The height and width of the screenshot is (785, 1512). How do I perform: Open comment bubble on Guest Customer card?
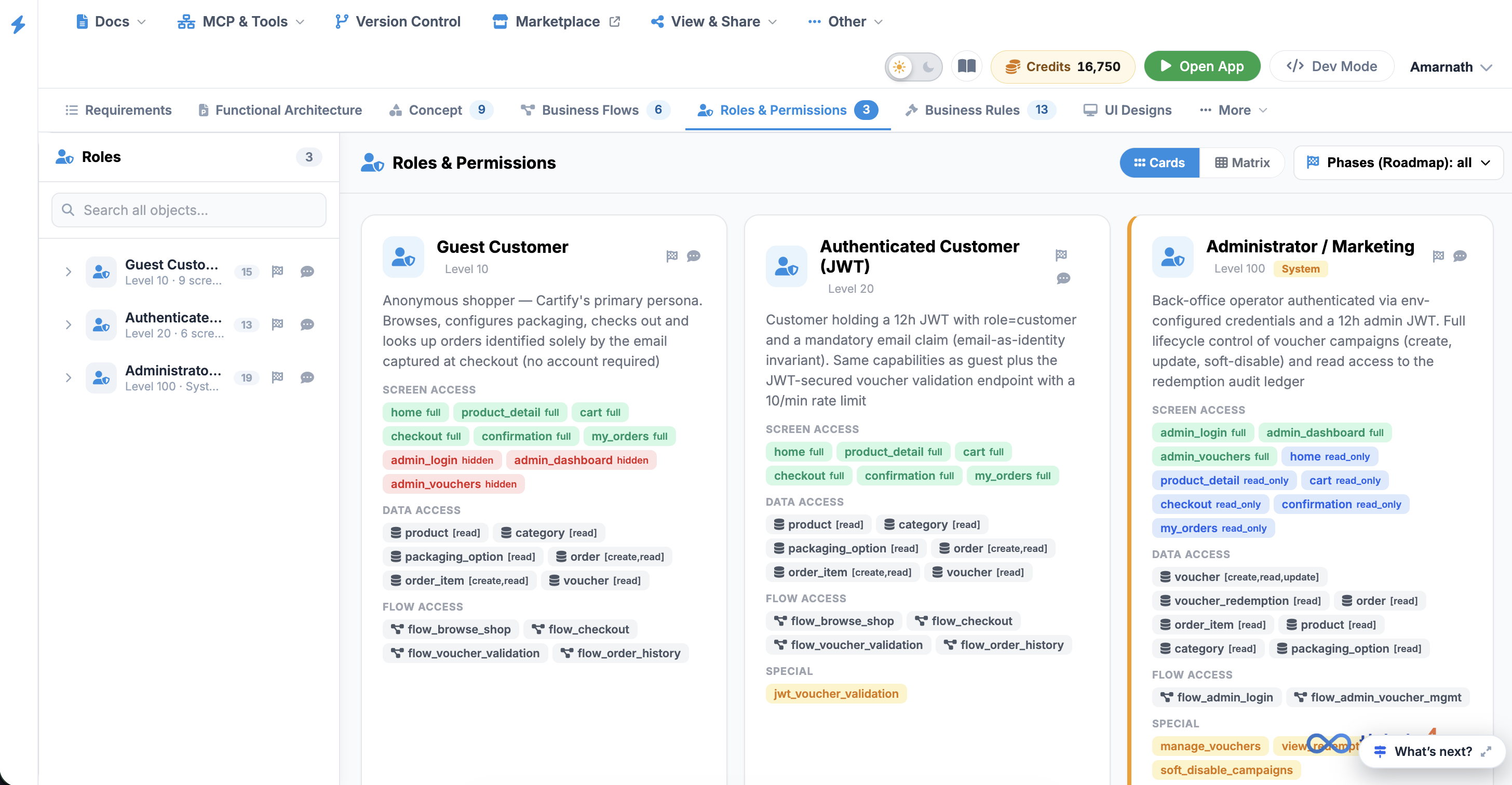(x=694, y=256)
